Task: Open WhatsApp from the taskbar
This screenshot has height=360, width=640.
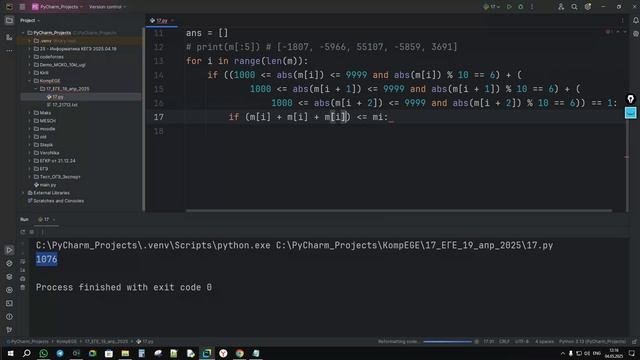Action: click(x=43, y=353)
